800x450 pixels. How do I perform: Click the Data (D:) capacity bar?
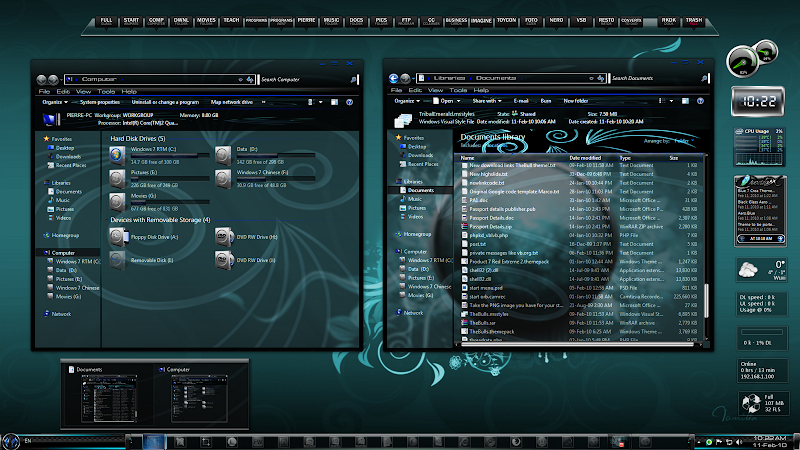click(276, 155)
